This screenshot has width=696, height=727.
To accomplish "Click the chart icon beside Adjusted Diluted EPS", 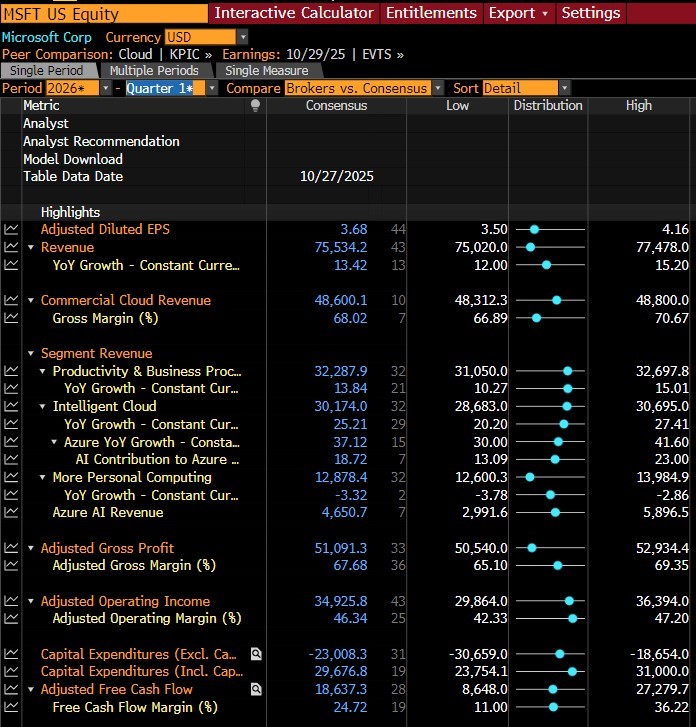I will pos(11,229).
